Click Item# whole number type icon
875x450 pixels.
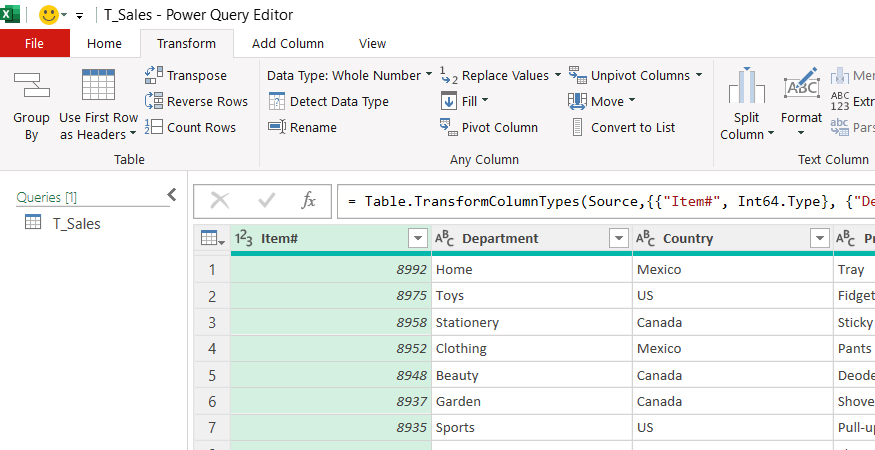point(243,239)
